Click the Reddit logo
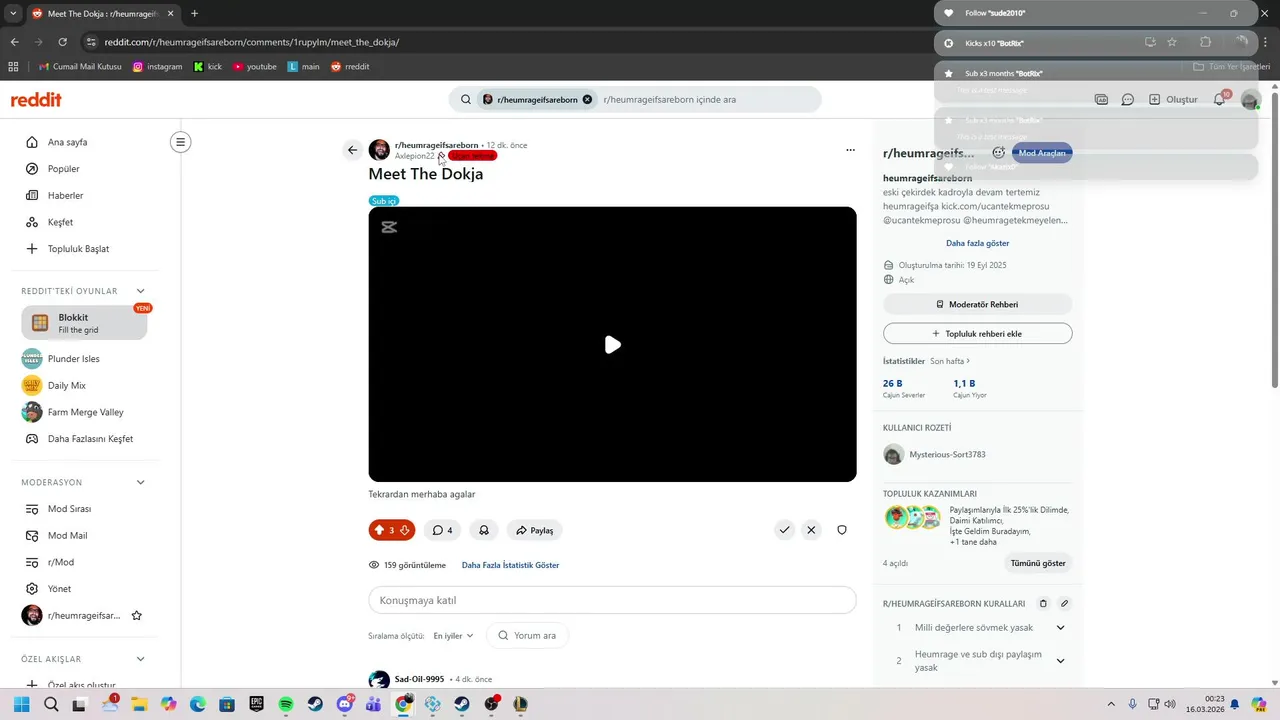The width and height of the screenshot is (1280, 720). pyautogui.click(x=36, y=100)
